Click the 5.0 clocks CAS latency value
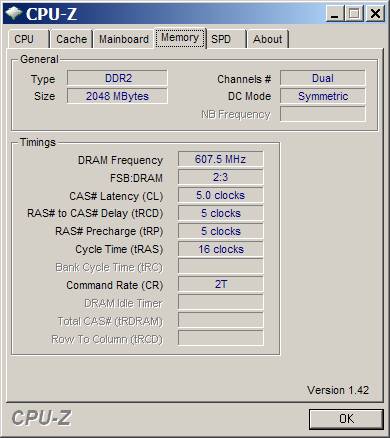390x438 pixels. pos(221,195)
